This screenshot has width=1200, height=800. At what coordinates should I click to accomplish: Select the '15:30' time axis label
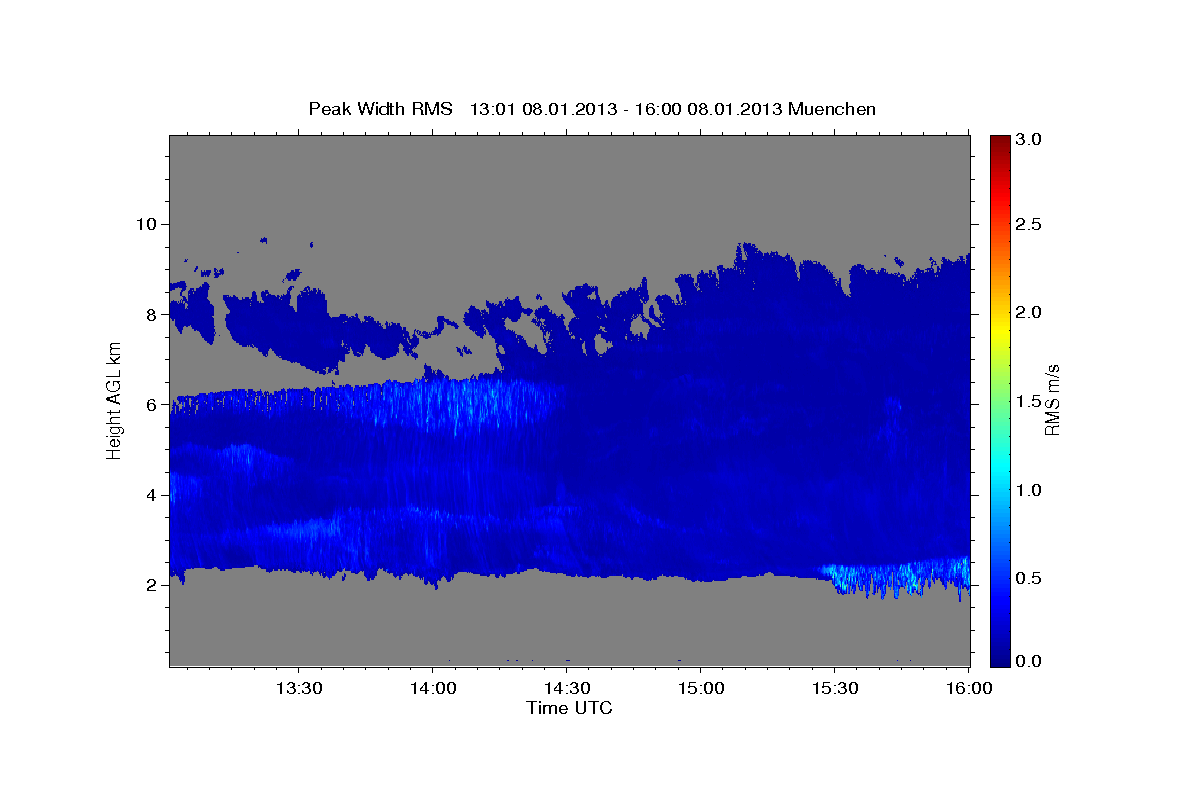pyautogui.click(x=834, y=689)
